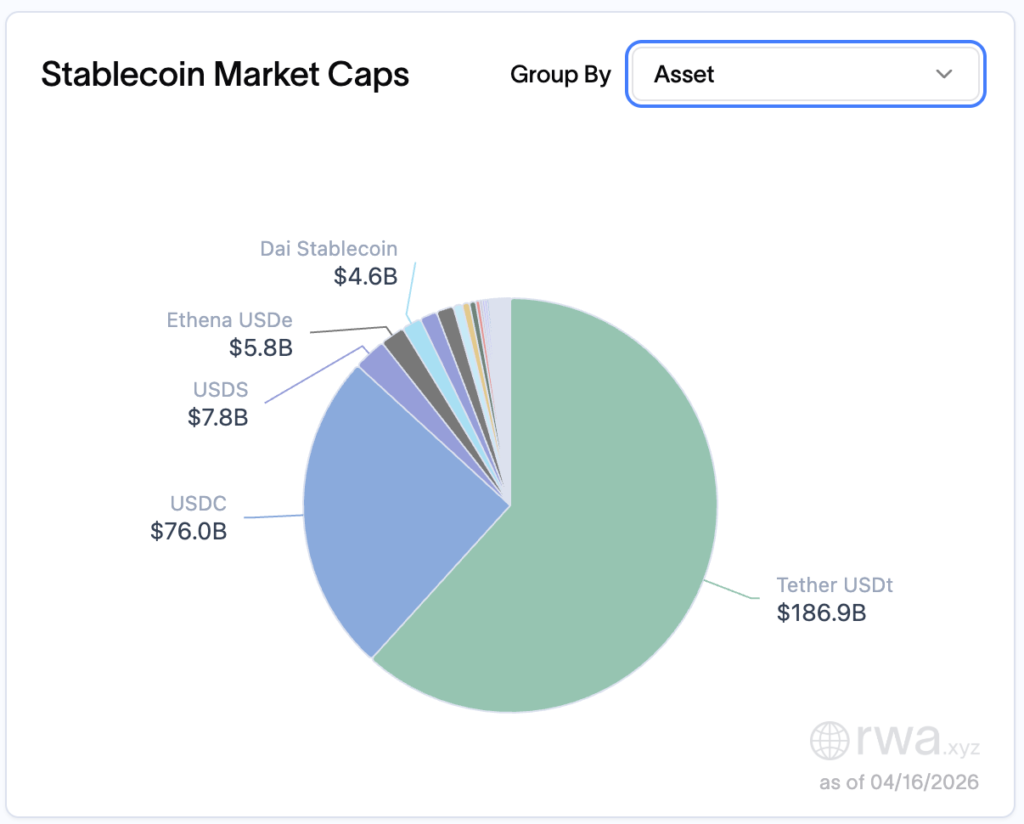
Task: Click the 'USDS' label
Action: [x=219, y=390]
